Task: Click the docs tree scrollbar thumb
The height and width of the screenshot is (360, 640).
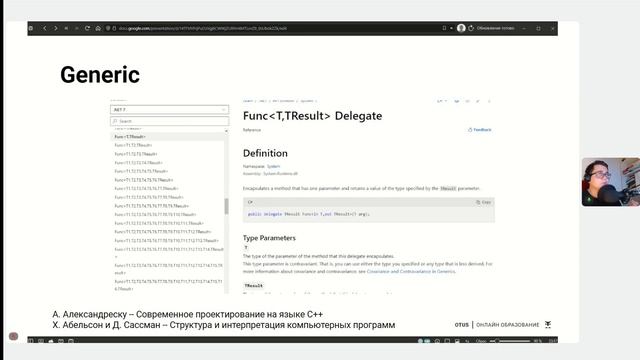Action: point(227,206)
